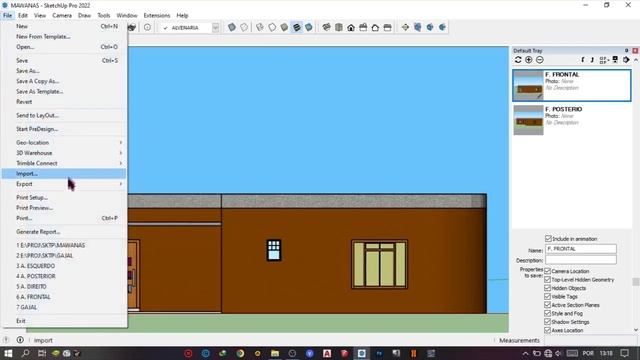The width and height of the screenshot is (640, 360).
Task: Click the Section Plane tool icon
Action: click(405, 27)
